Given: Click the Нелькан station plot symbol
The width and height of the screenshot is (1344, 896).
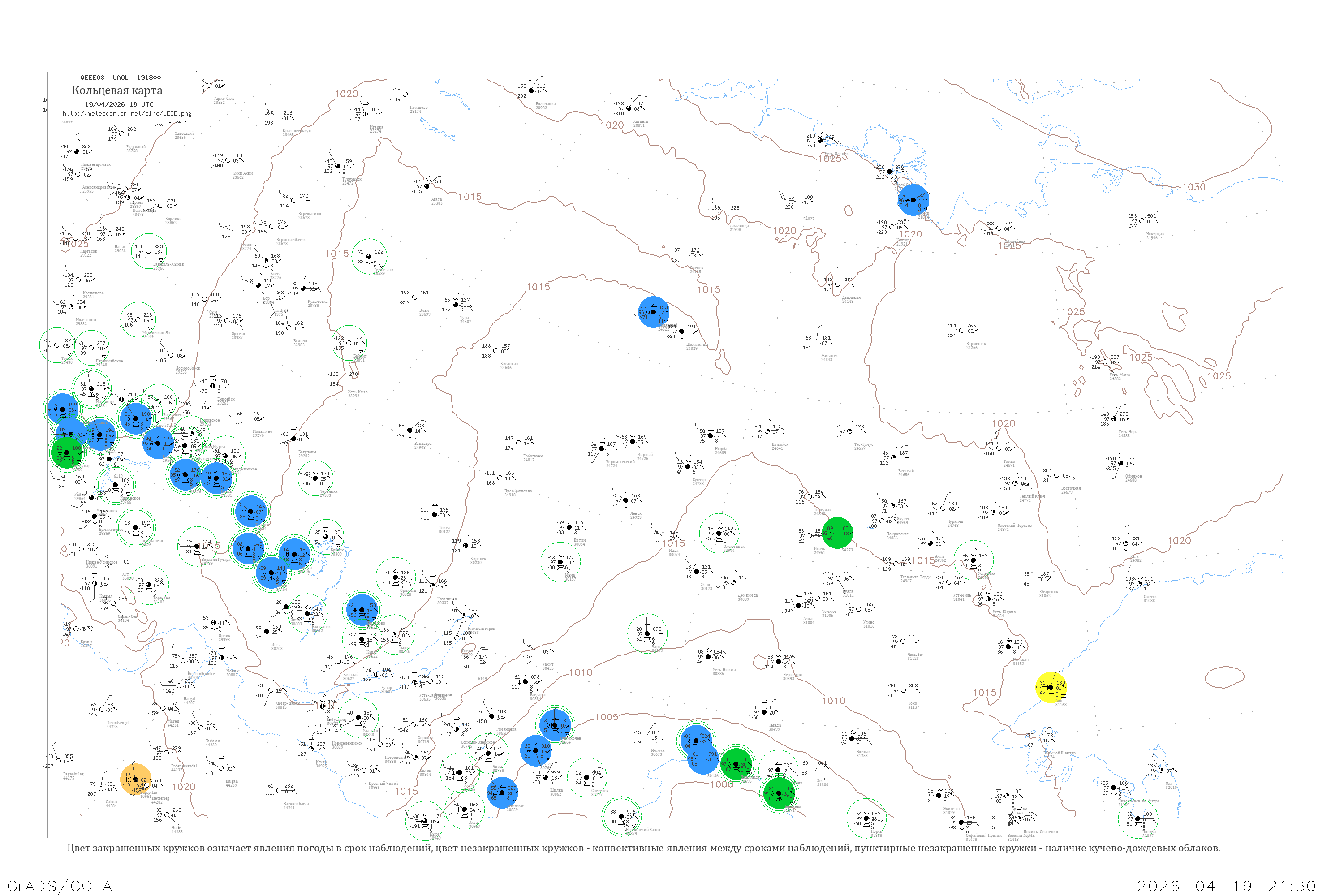Looking at the screenshot, I should tap(1008, 647).
